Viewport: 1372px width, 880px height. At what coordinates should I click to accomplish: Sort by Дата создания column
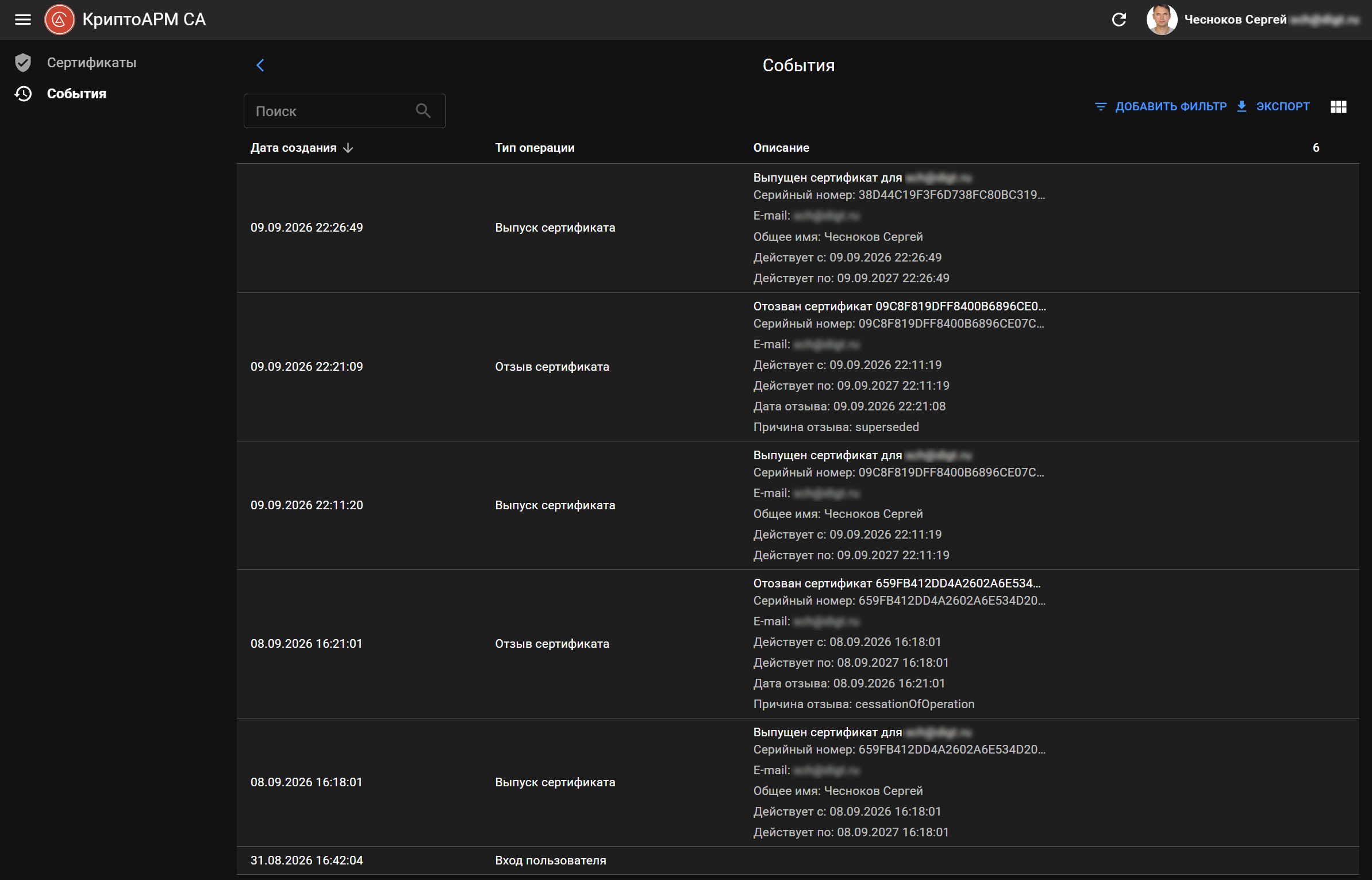293,148
